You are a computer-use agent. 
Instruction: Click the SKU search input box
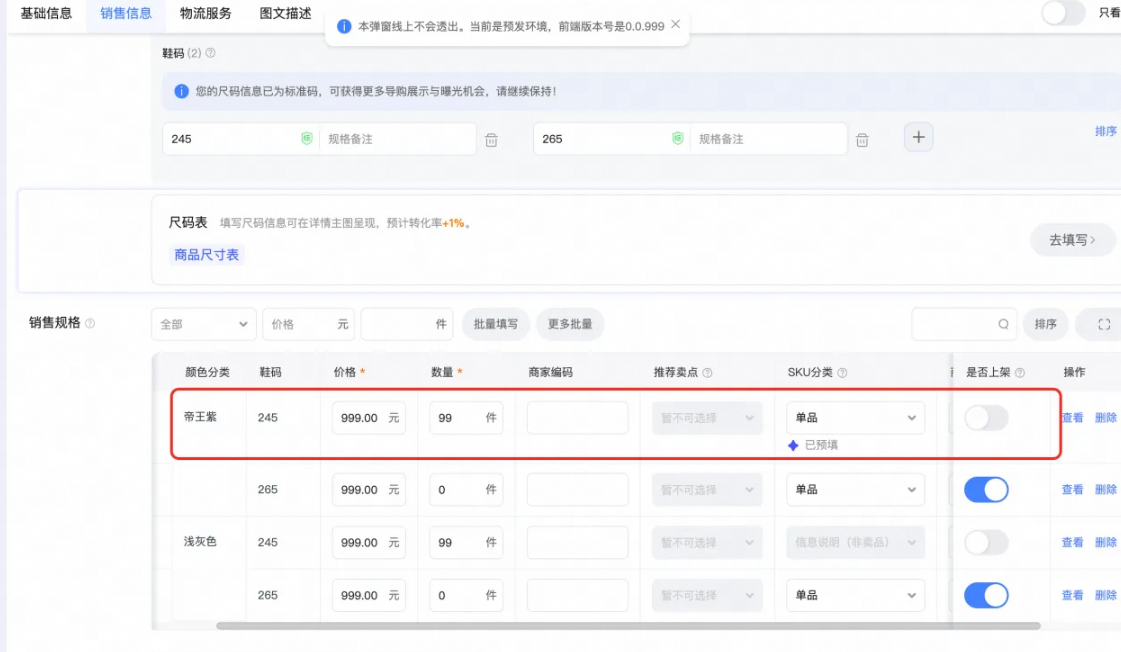coord(964,324)
